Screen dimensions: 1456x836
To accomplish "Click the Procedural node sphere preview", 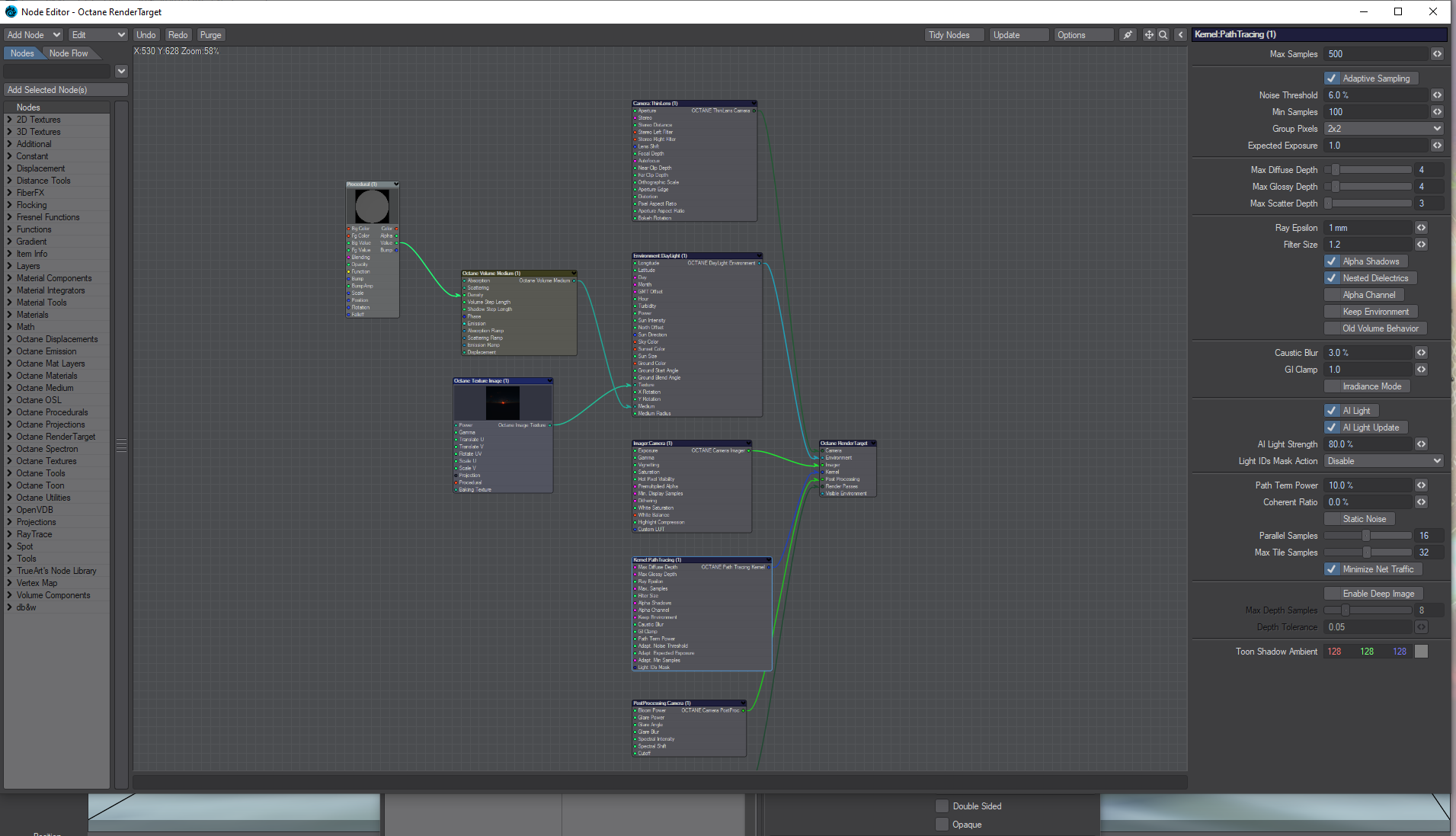I will tap(372, 207).
